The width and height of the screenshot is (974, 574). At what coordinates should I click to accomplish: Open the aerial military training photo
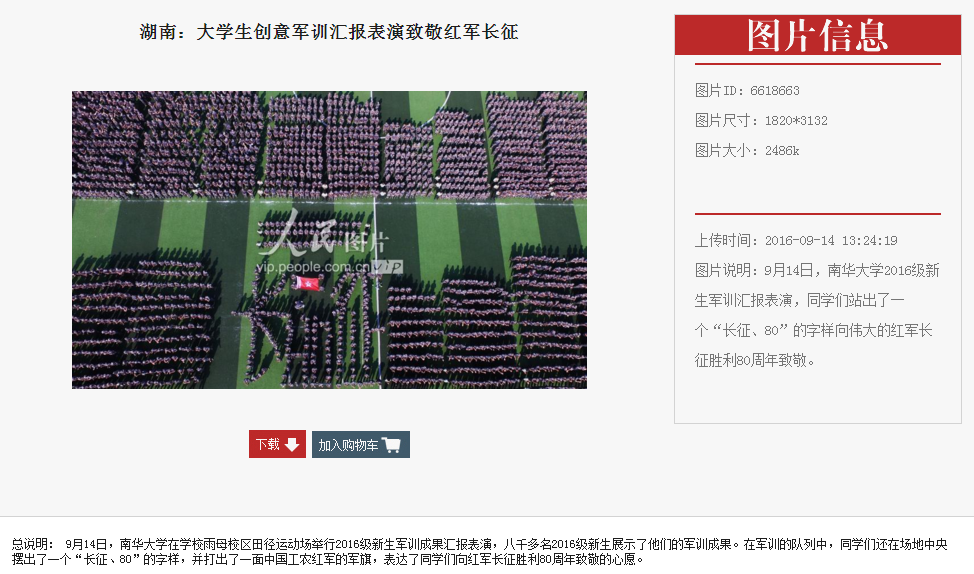pyautogui.click(x=329, y=240)
